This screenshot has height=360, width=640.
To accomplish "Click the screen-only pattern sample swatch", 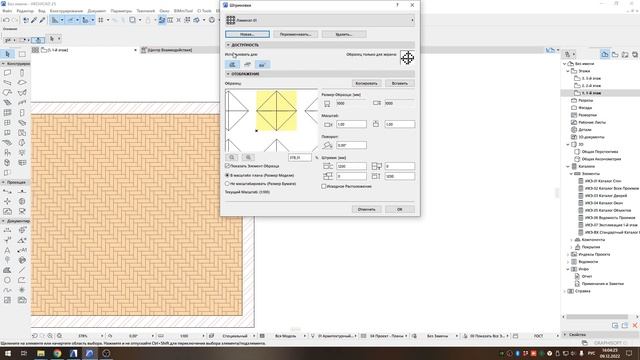I will [407, 58].
